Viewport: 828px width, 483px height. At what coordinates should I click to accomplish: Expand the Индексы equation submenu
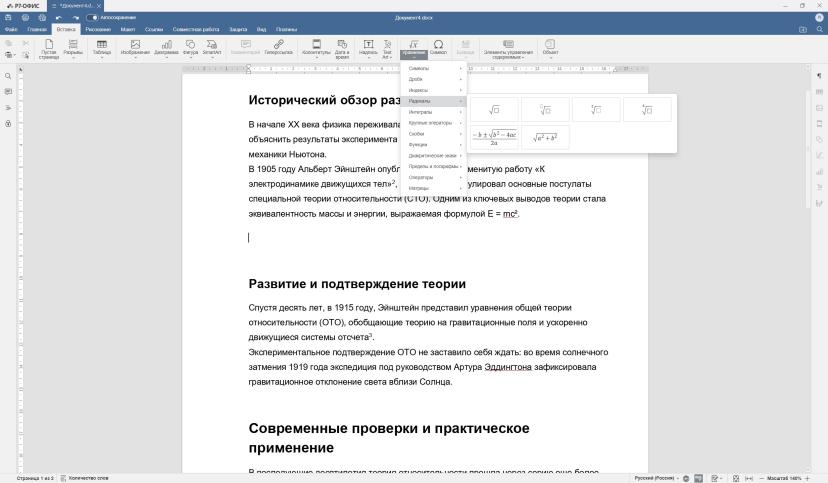pos(434,90)
